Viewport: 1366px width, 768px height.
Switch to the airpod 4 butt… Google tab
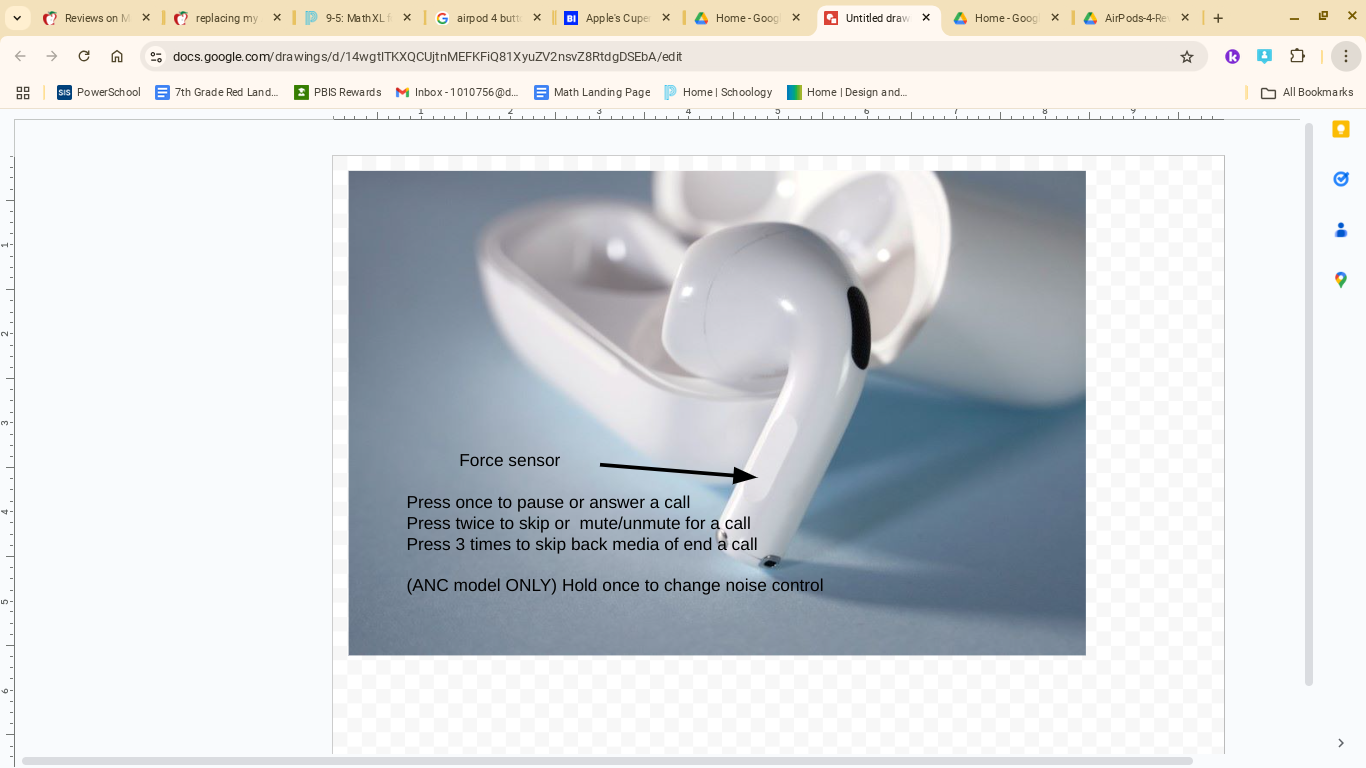tap(488, 18)
